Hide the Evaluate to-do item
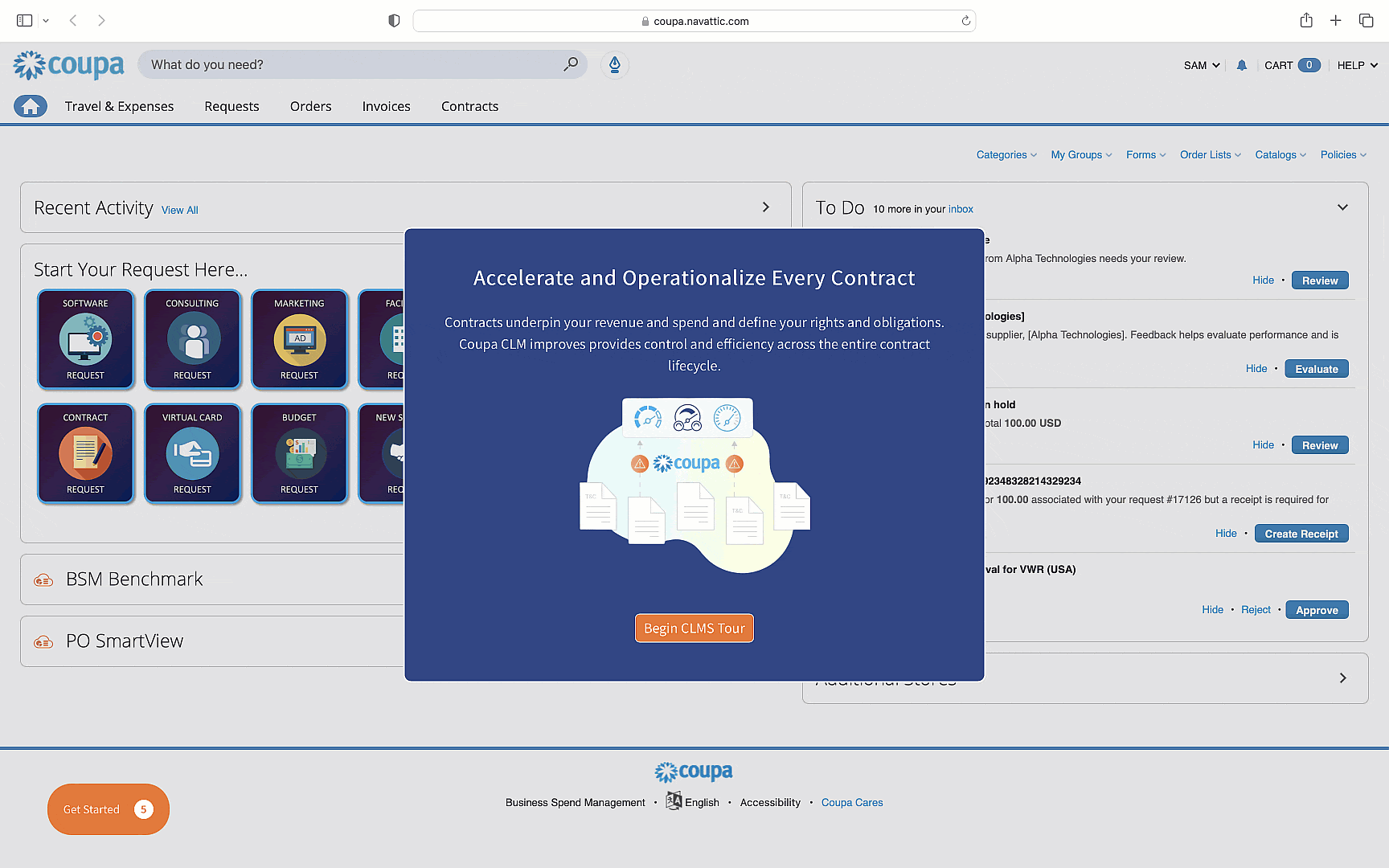 coord(1256,368)
